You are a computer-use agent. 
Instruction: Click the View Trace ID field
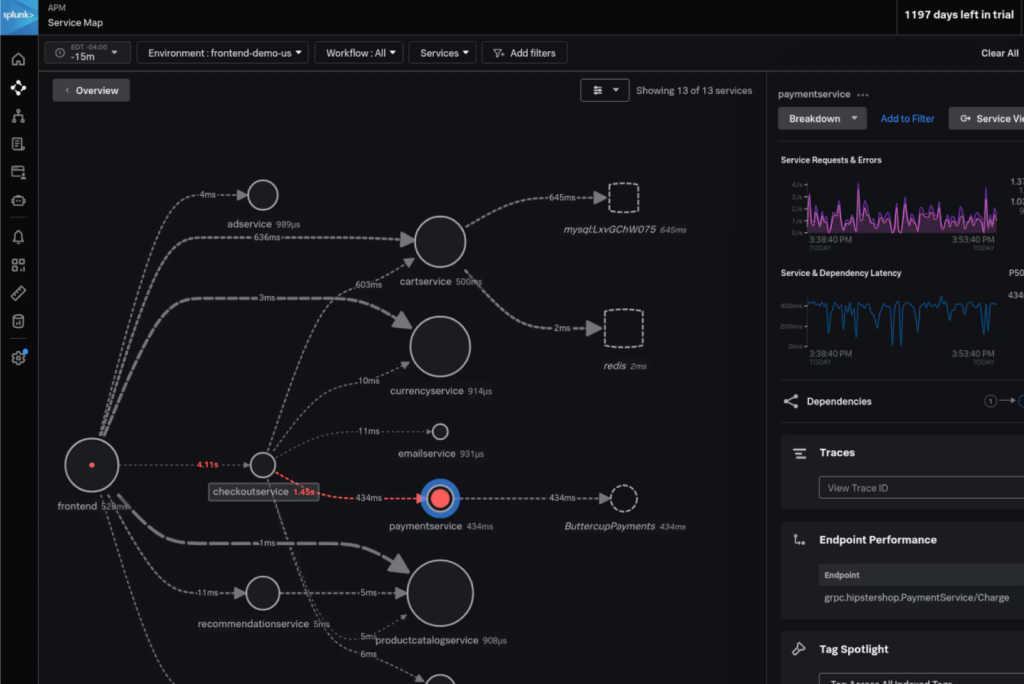click(x=921, y=488)
